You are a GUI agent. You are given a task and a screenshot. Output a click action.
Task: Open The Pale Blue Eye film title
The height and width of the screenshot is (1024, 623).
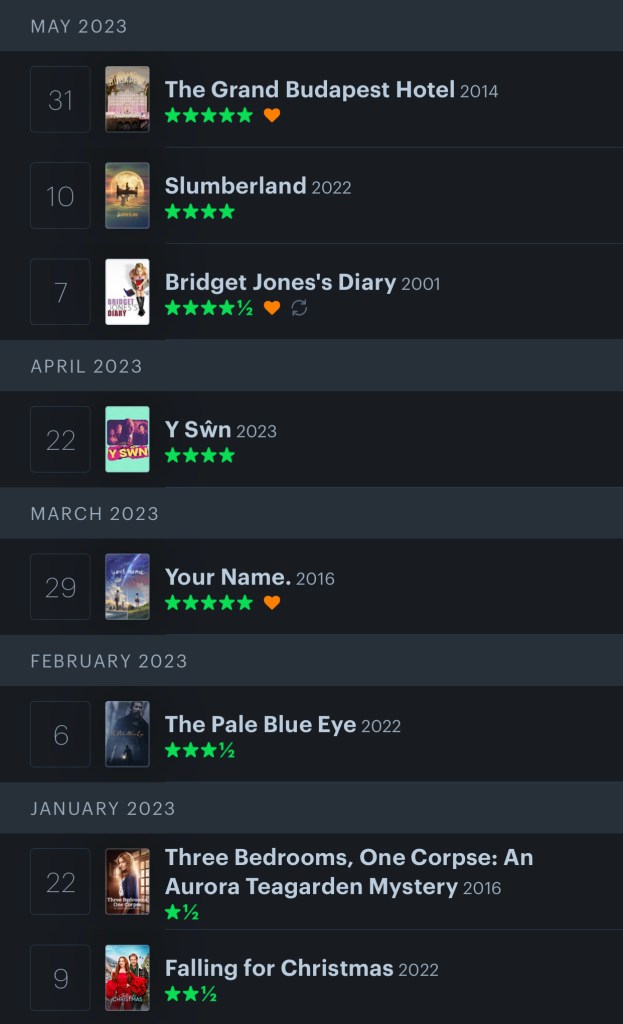(260, 724)
